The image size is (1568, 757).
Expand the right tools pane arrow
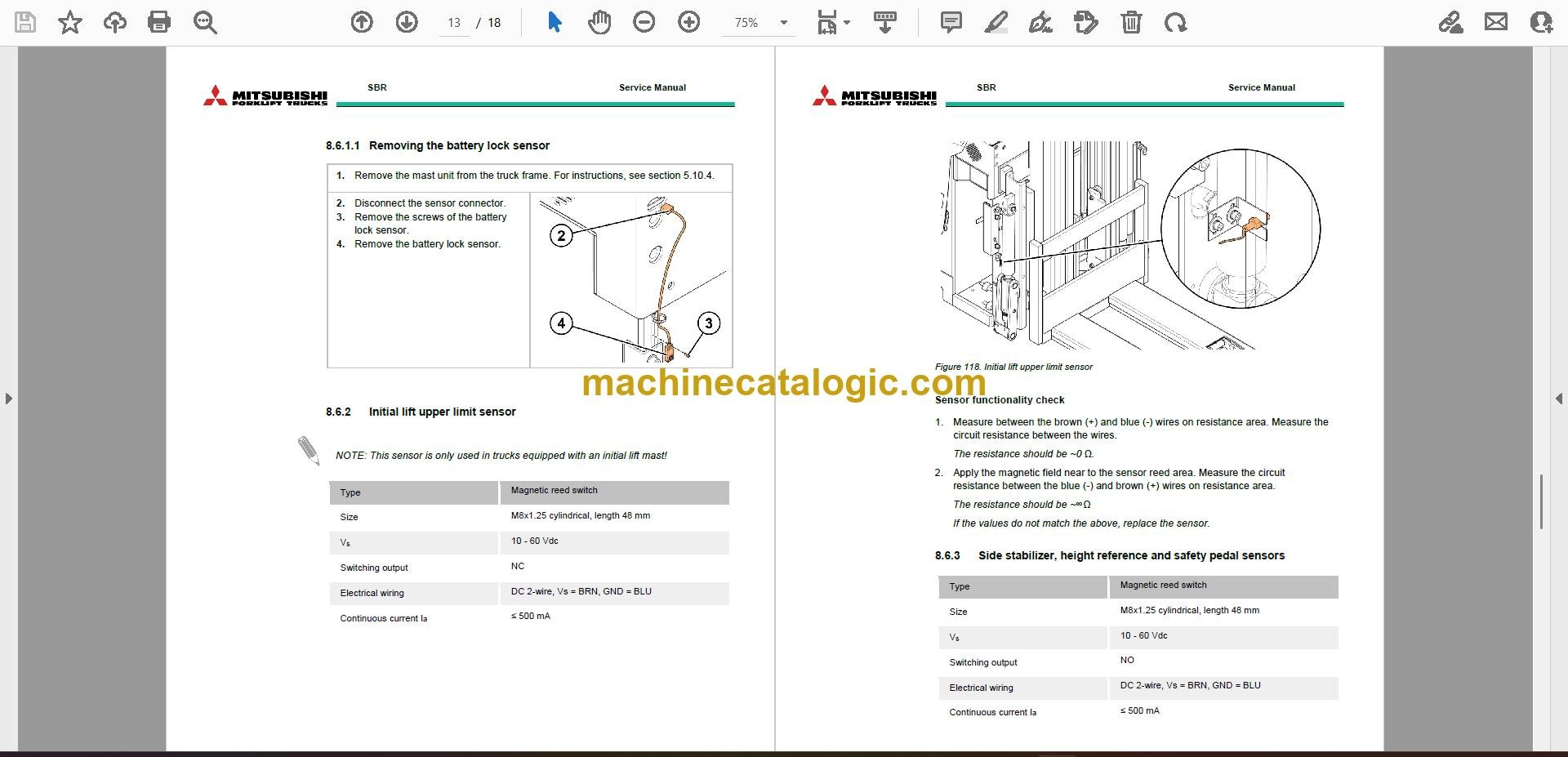pos(1559,399)
